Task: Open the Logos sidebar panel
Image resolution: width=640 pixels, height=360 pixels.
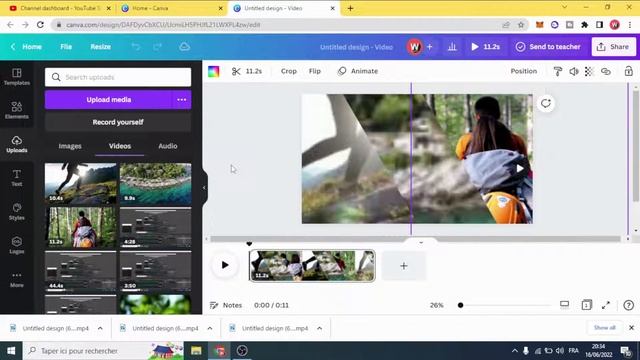Action: [17, 245]
